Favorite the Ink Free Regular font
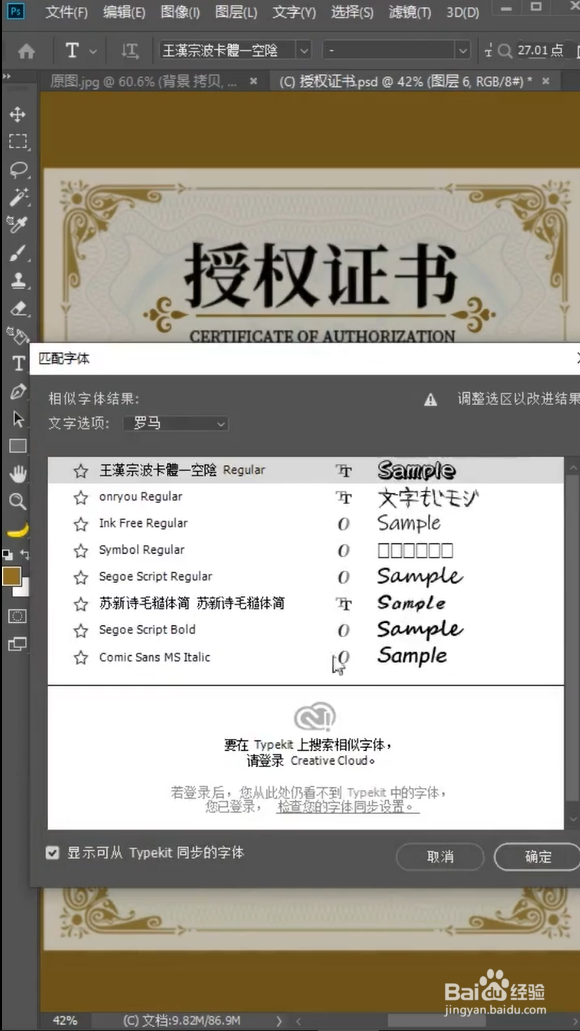The width and height of the screenshot is (580, 1031). (81, 524)
